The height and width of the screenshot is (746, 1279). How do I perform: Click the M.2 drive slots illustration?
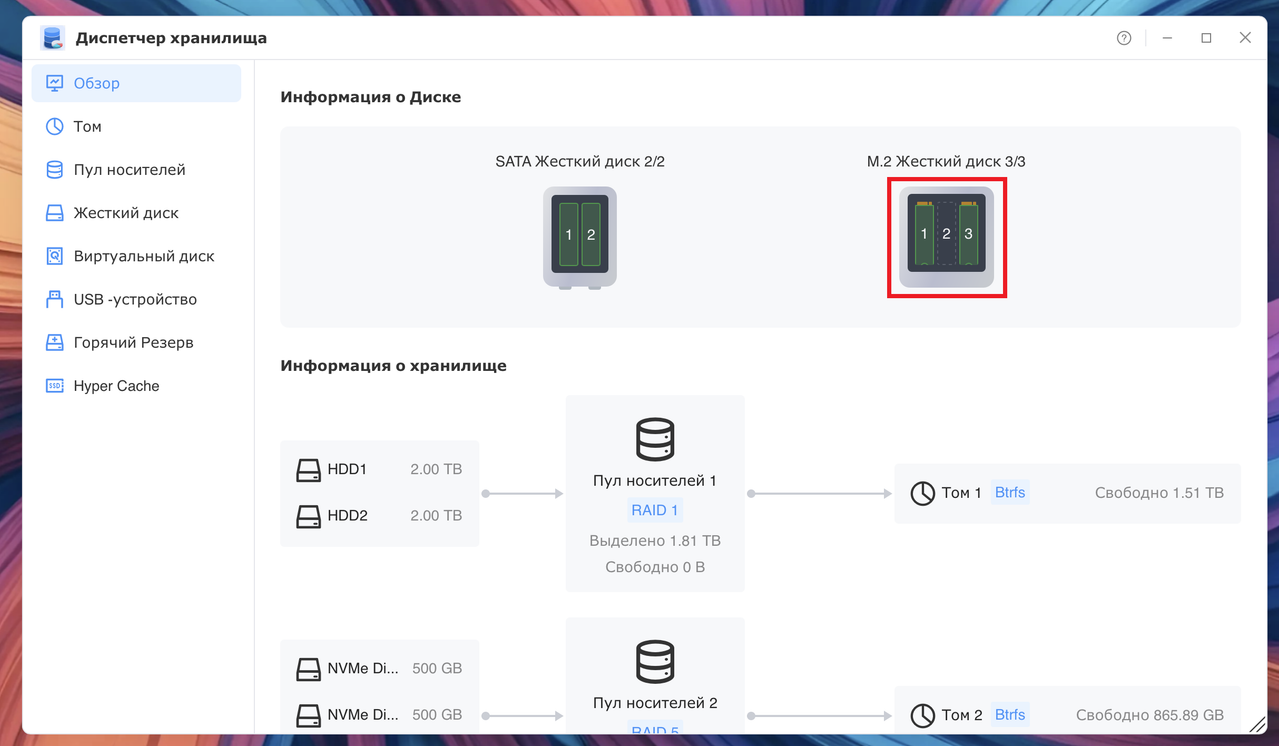click(946, 236)
